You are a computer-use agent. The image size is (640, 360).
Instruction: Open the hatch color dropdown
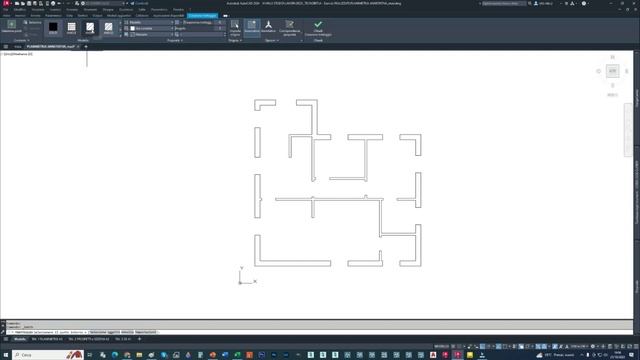(x=151, y=29)
